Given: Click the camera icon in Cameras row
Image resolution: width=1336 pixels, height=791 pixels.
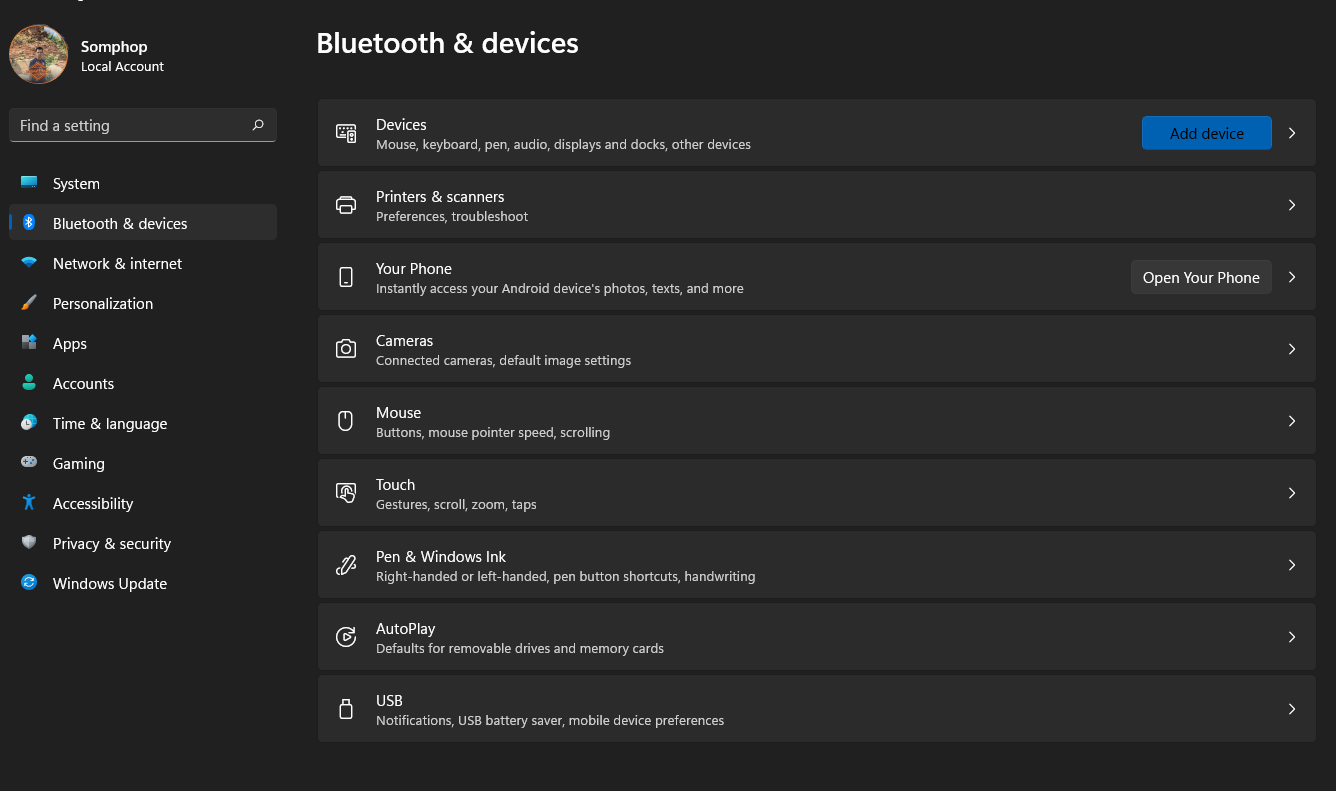Looking at the screenshot, I should pos(346,349).
